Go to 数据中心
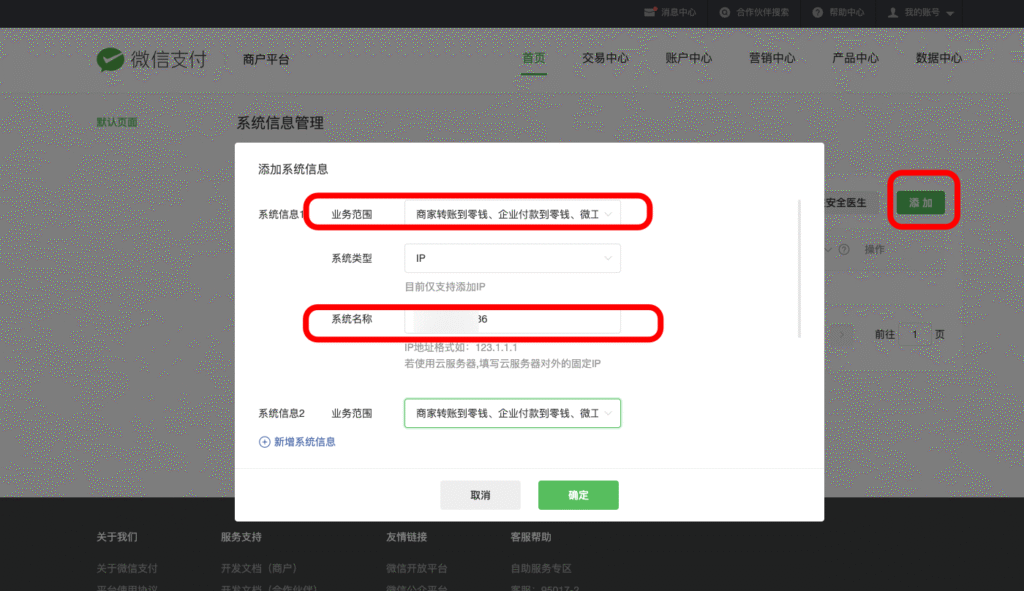1024x591 pixels. (x=937, y=58)
